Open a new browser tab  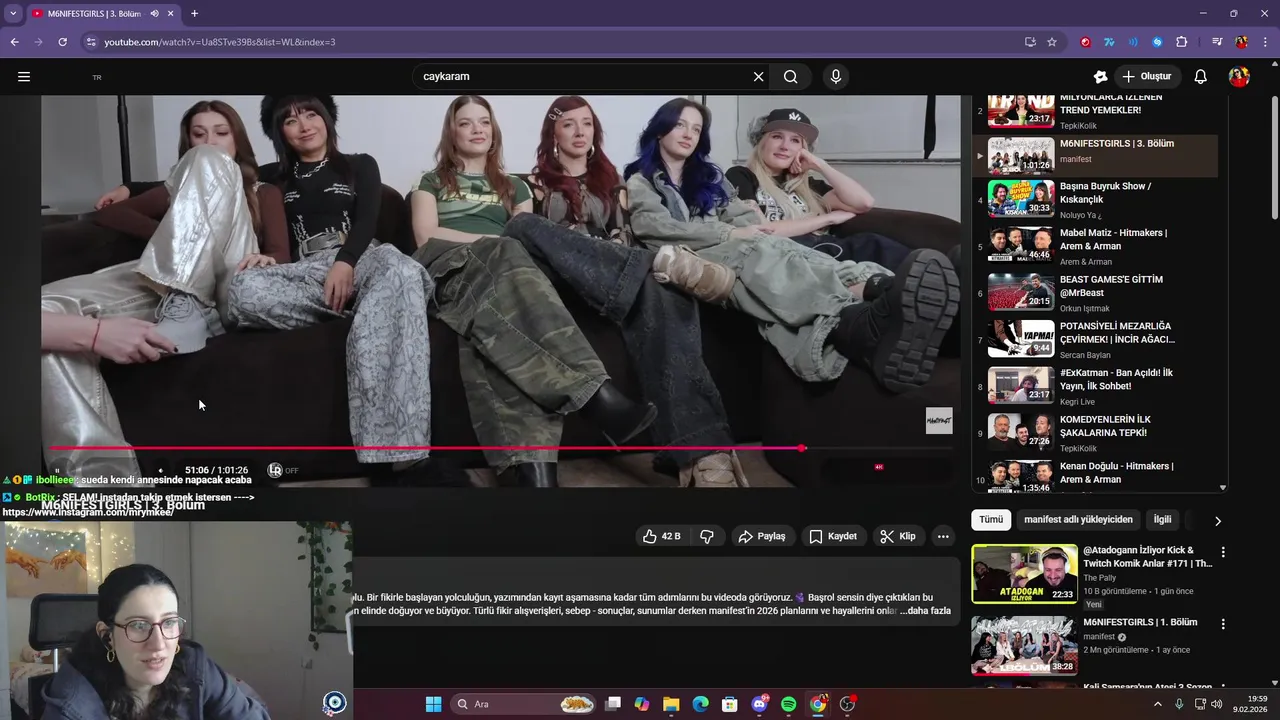[194, 13]
